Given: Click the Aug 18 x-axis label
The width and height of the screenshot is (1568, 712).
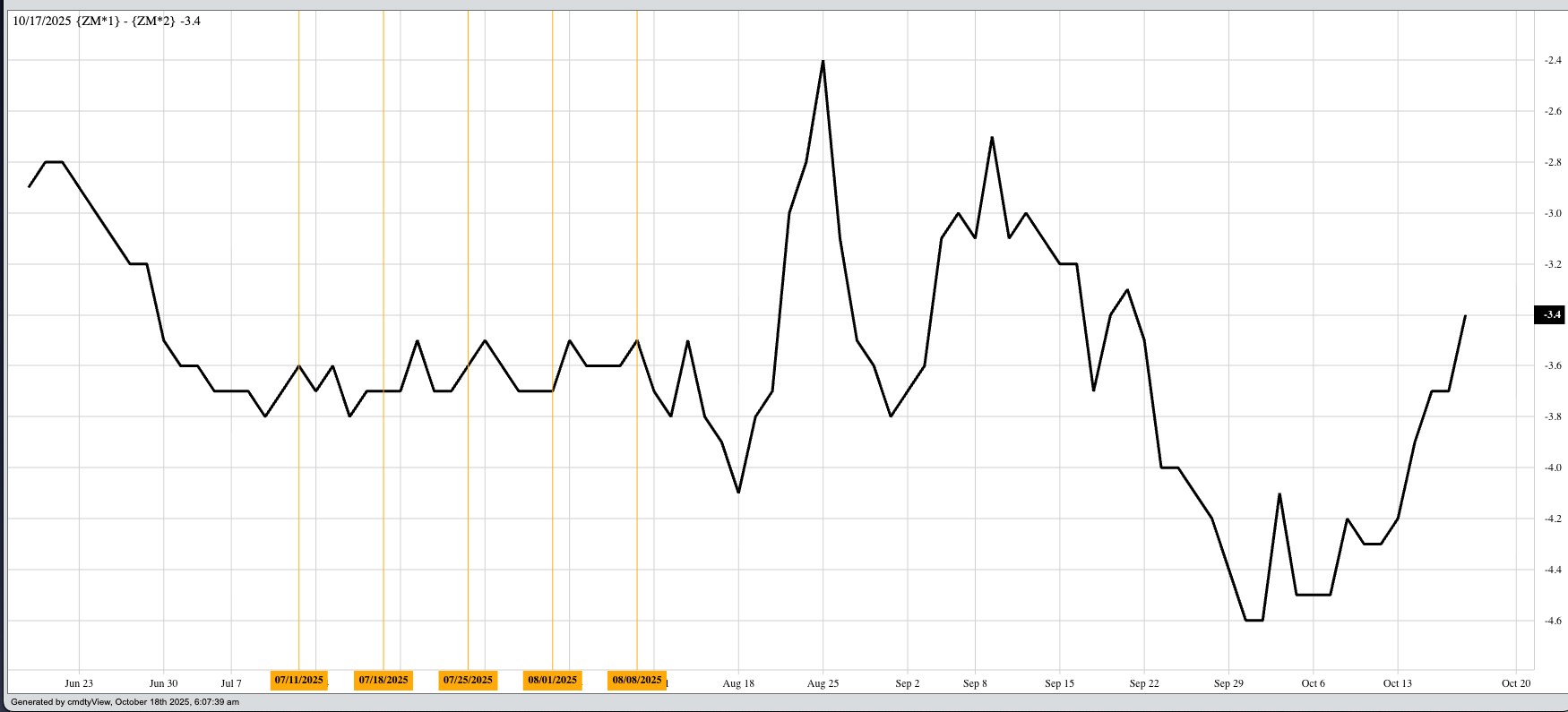Looking at the screenshot, I should point(738,683).
